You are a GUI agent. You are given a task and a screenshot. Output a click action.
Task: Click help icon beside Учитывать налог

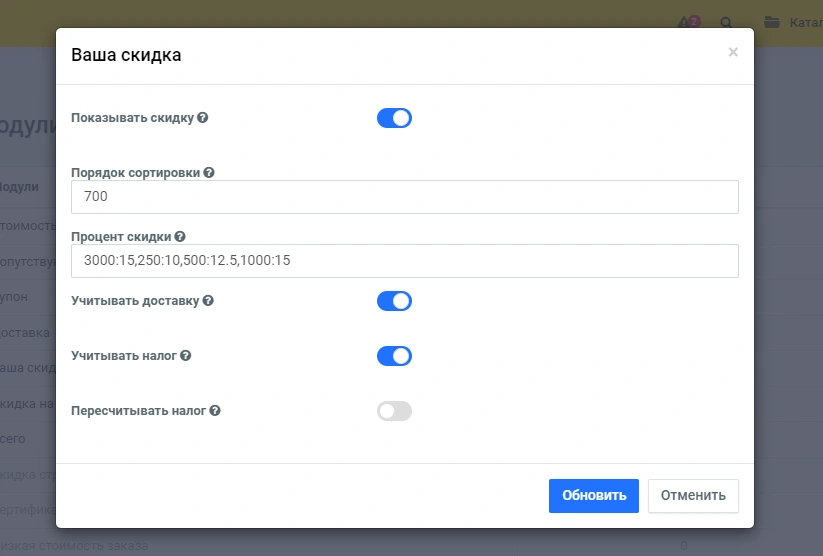(x=186, y=355)
